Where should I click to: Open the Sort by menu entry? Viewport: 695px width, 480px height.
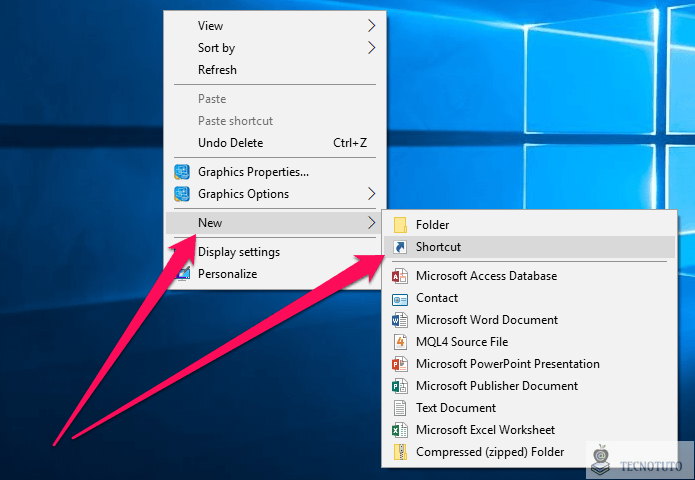(275, 48)
